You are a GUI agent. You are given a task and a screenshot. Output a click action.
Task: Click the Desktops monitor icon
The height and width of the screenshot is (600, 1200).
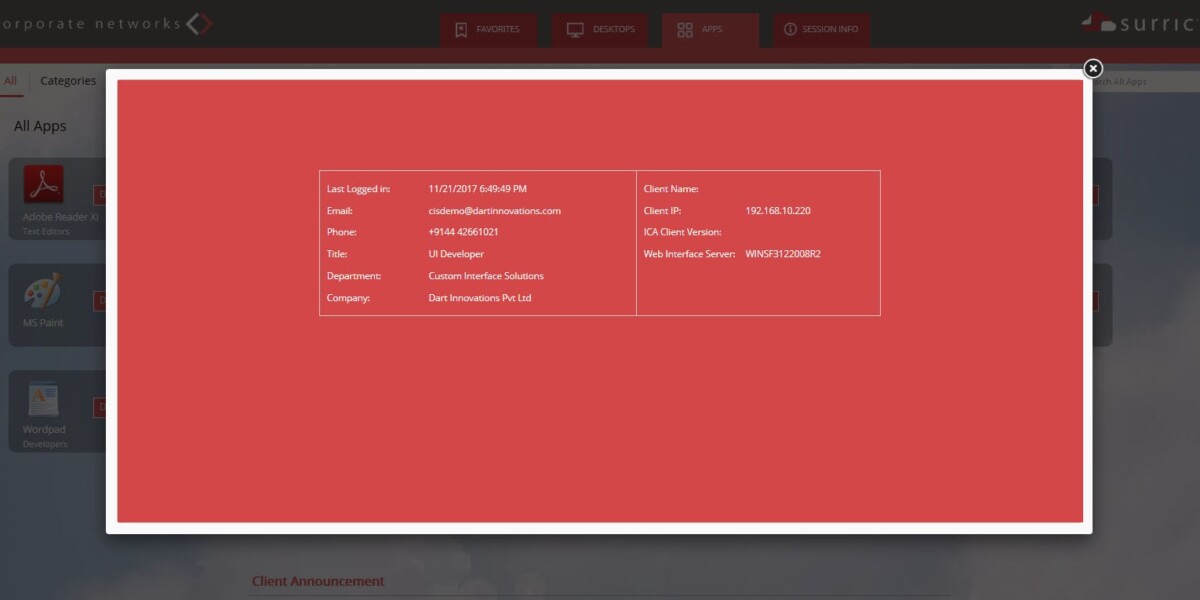(x=575, y=30)
